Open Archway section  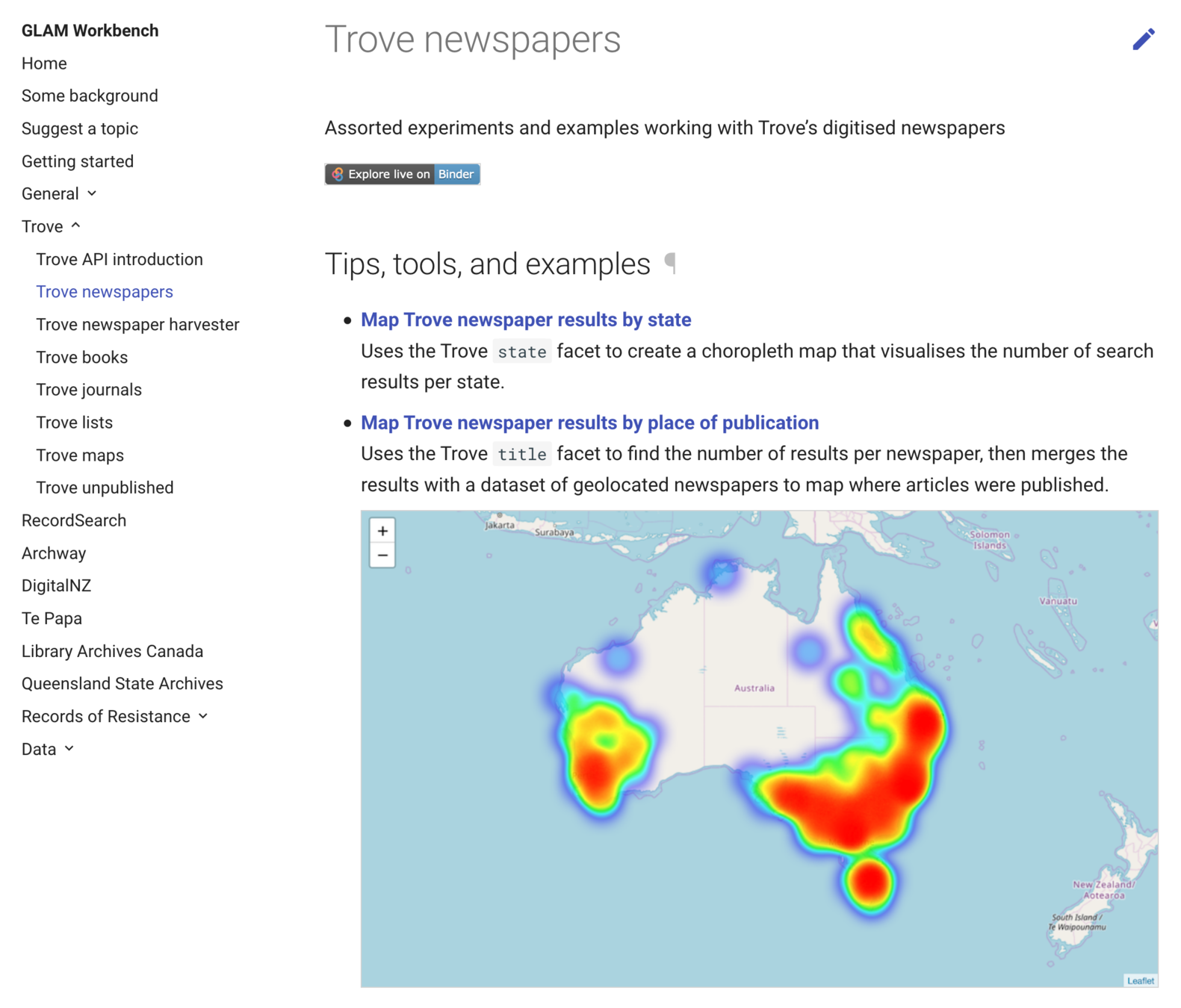[x=54, y=553]
